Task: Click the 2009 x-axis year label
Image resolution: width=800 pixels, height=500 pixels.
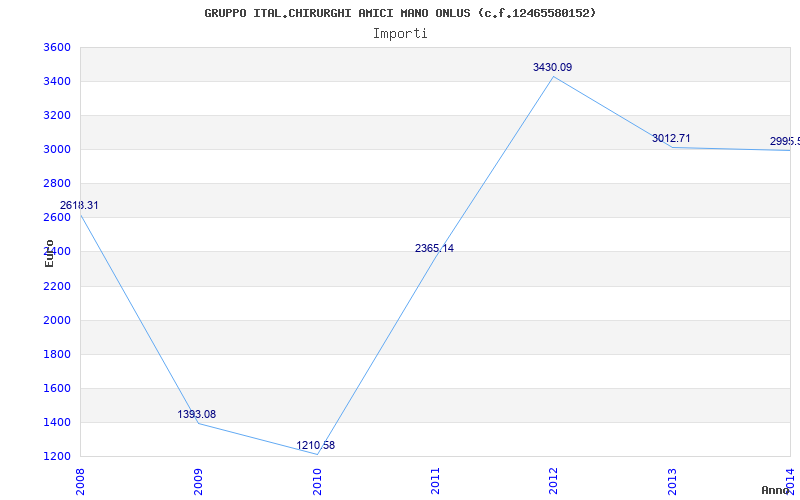Action: coord(198,481)
